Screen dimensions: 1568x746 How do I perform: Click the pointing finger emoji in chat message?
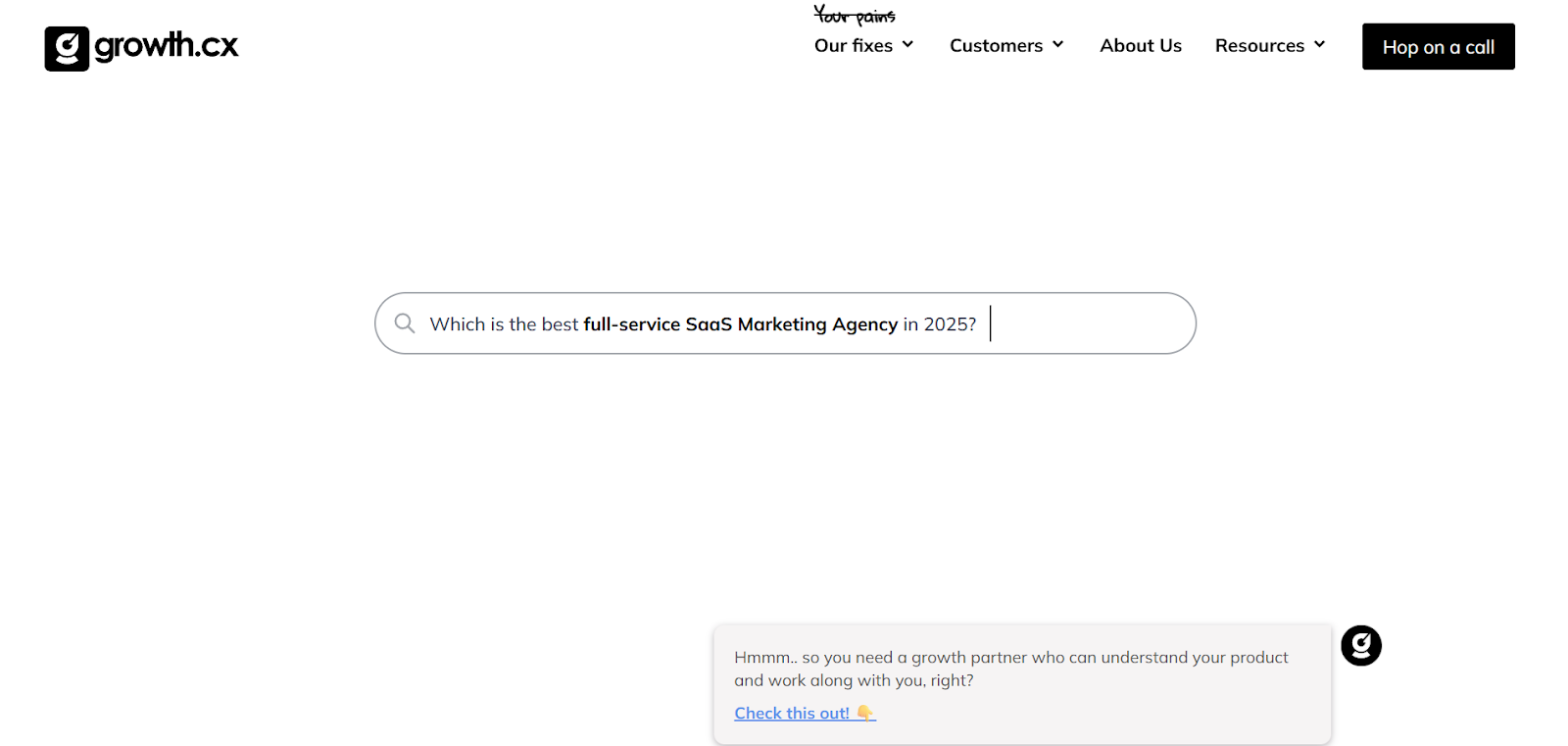click(863, 713)
